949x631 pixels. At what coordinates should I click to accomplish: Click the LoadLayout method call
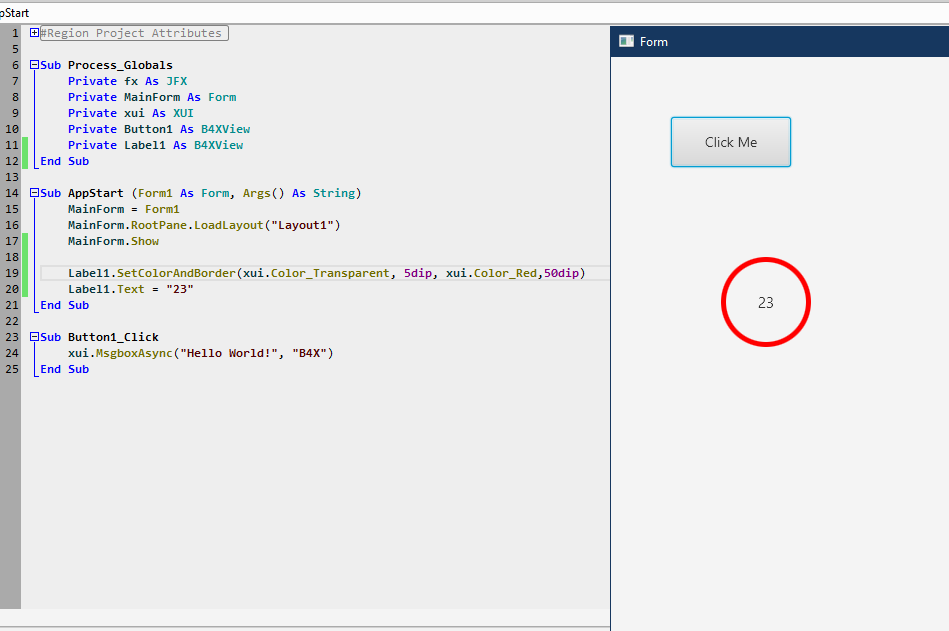tap(229, 225)
